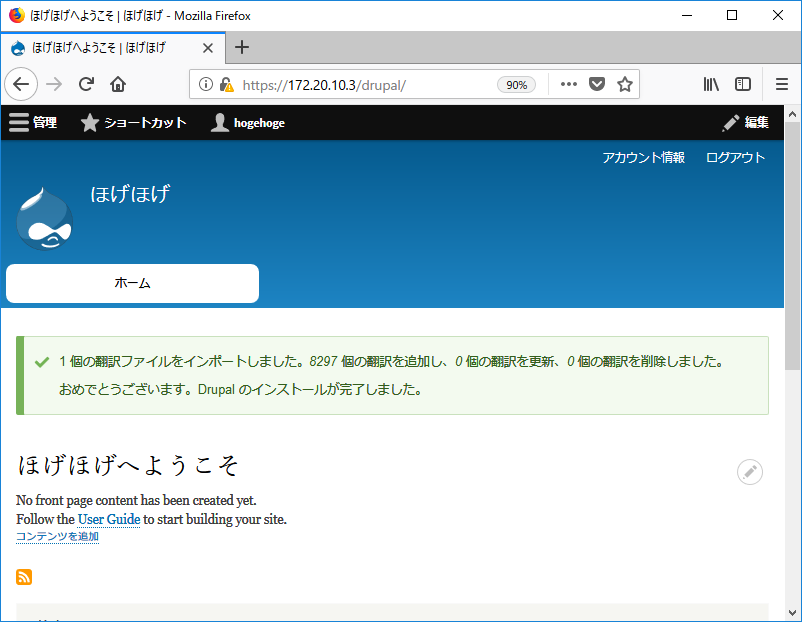Click the scrollbar up arrow
This screenshot has width=802, height=622.
pyautogui.click(x=792, y=114)
